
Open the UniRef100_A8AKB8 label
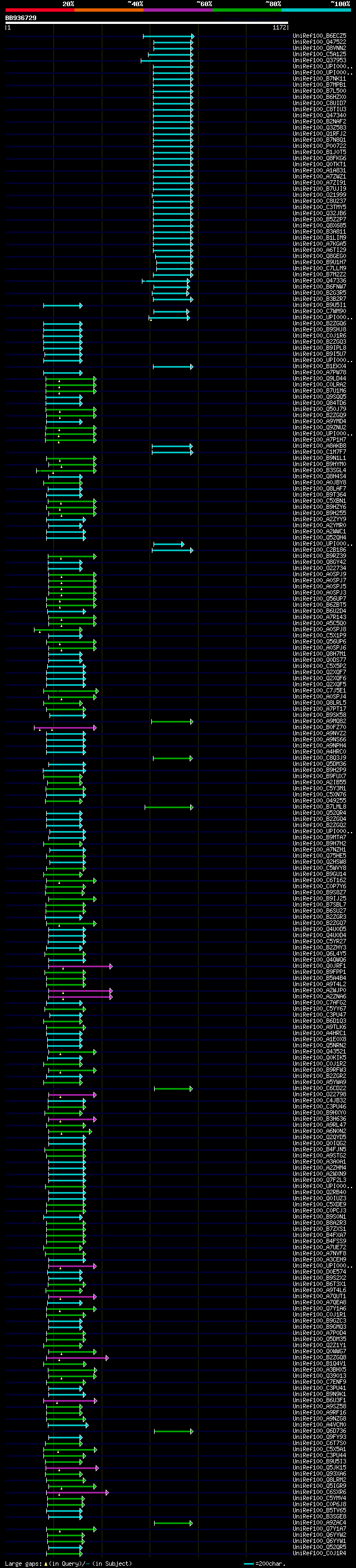pos(319,446)
